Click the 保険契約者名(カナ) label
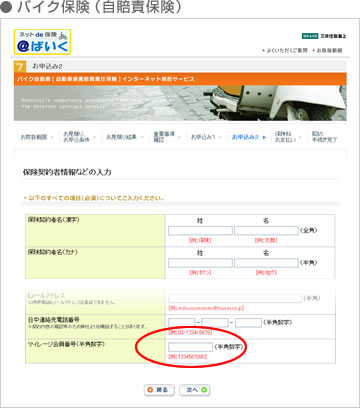The height and width of the screenshot is (408, 360). click(x=53, y=252)
